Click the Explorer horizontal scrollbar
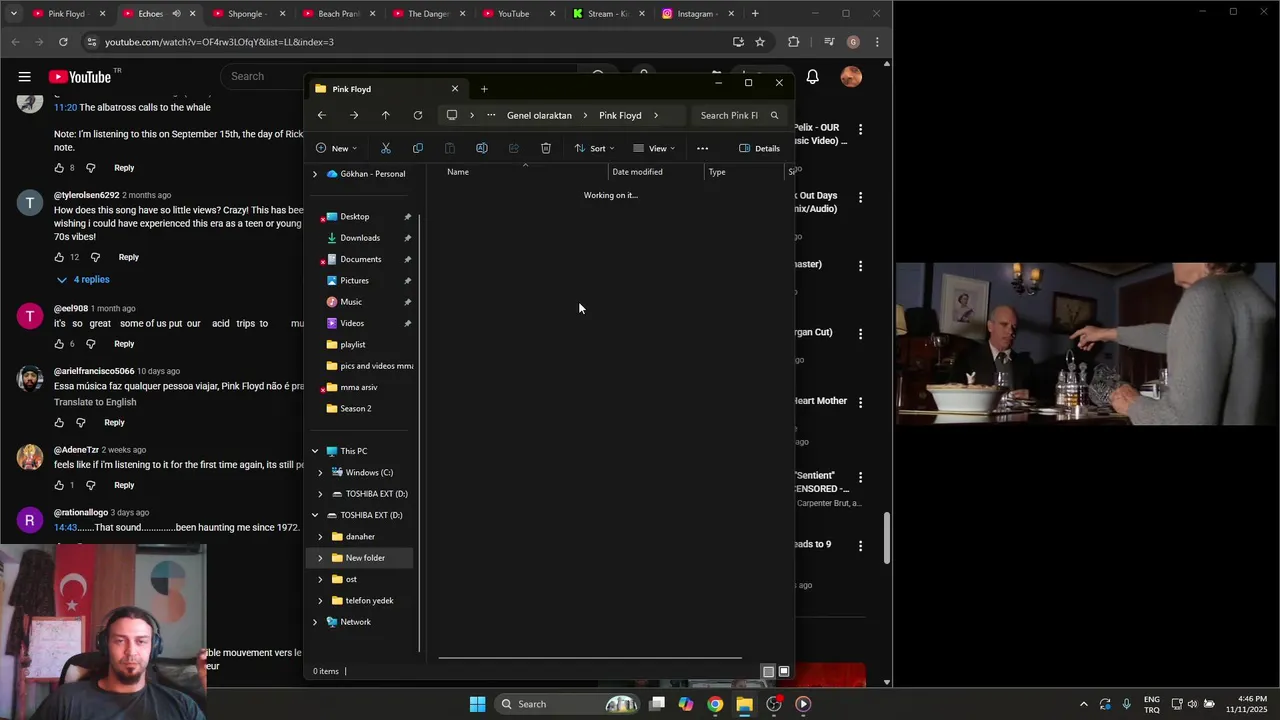The height and width of the screenshot is (720, 1280). click(x=590, y=658)
